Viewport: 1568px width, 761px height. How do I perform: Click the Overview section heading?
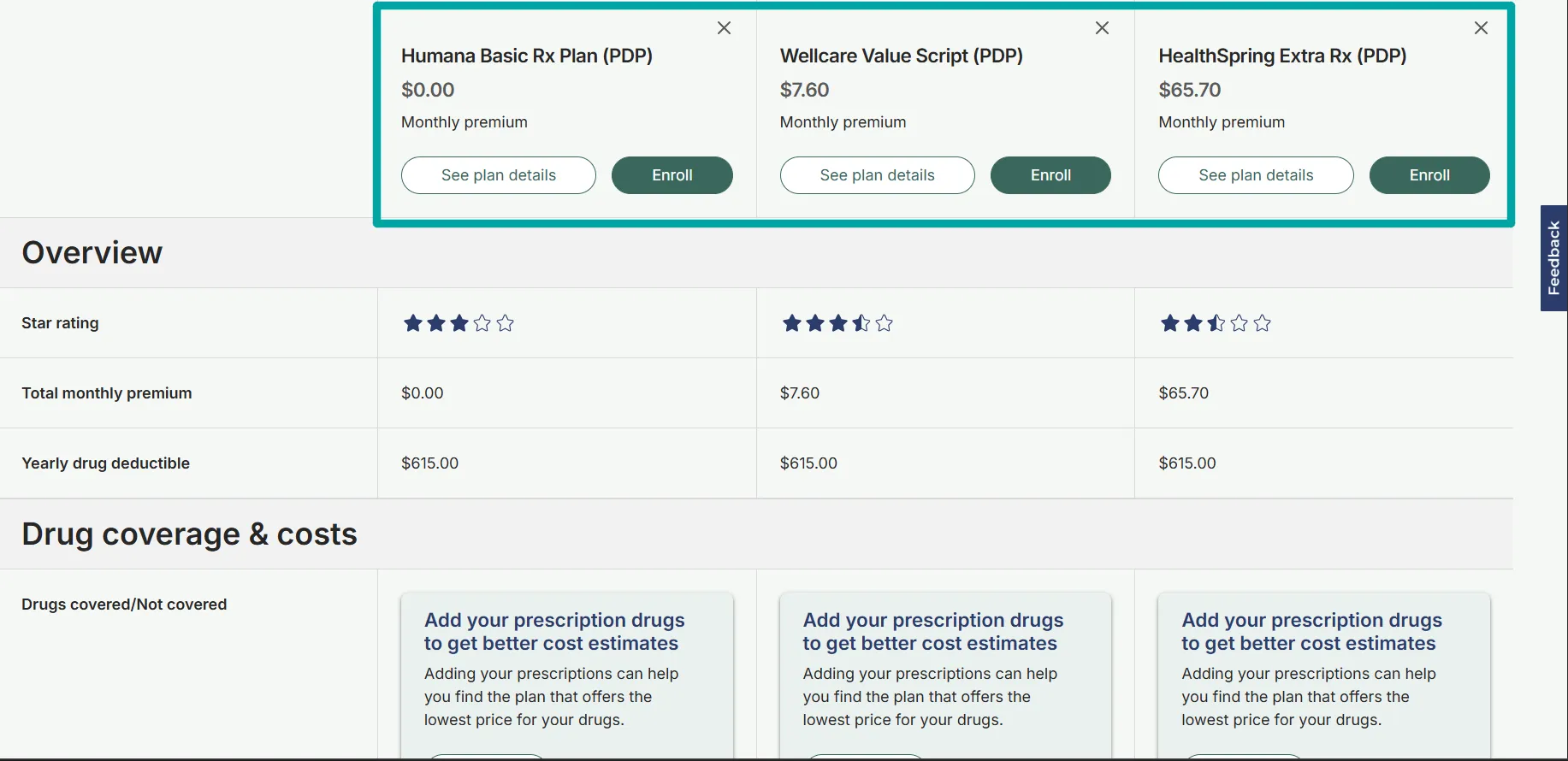(92, 253)
